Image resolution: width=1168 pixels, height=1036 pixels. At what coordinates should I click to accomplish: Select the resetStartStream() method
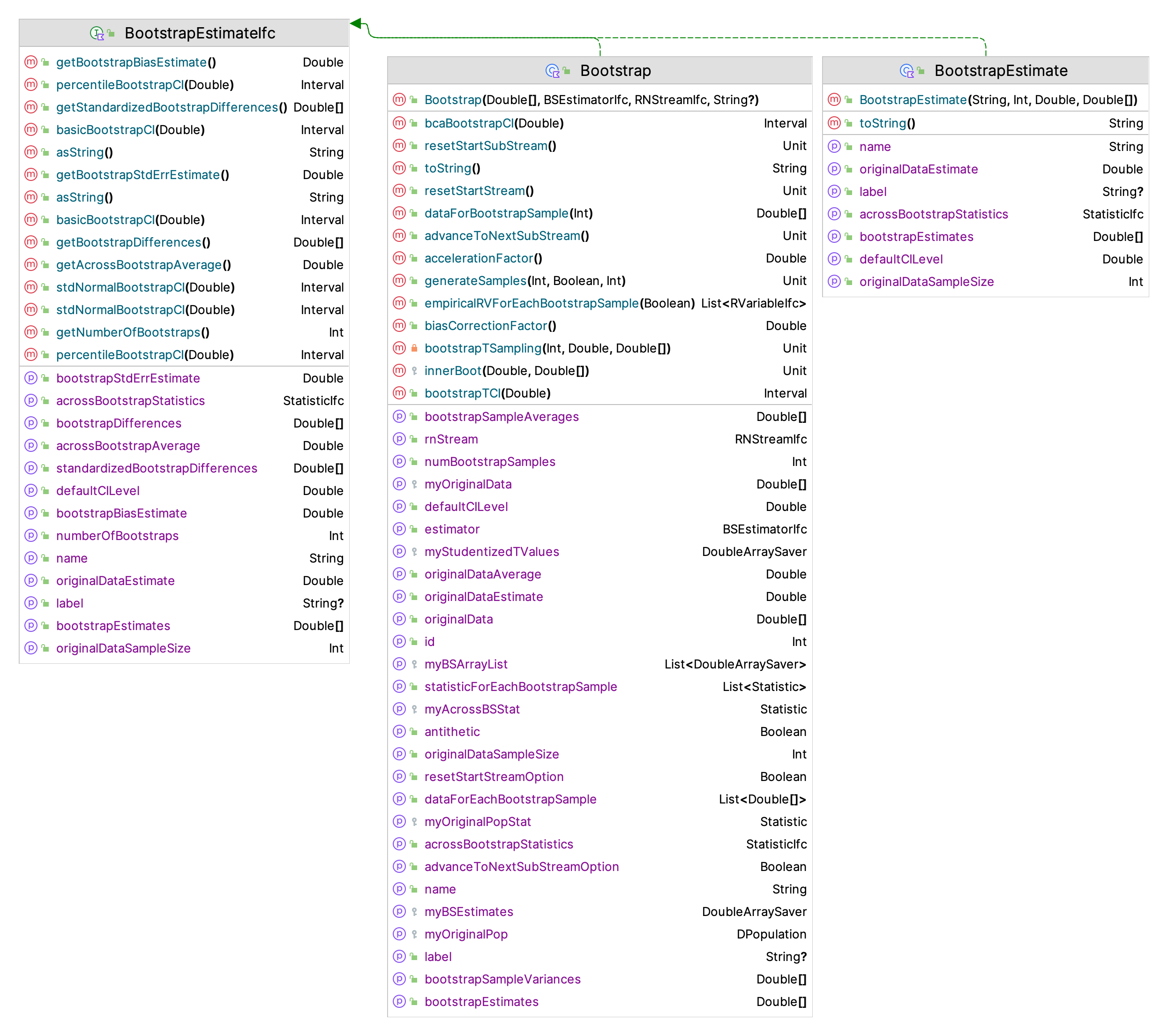tap(479, 191)
